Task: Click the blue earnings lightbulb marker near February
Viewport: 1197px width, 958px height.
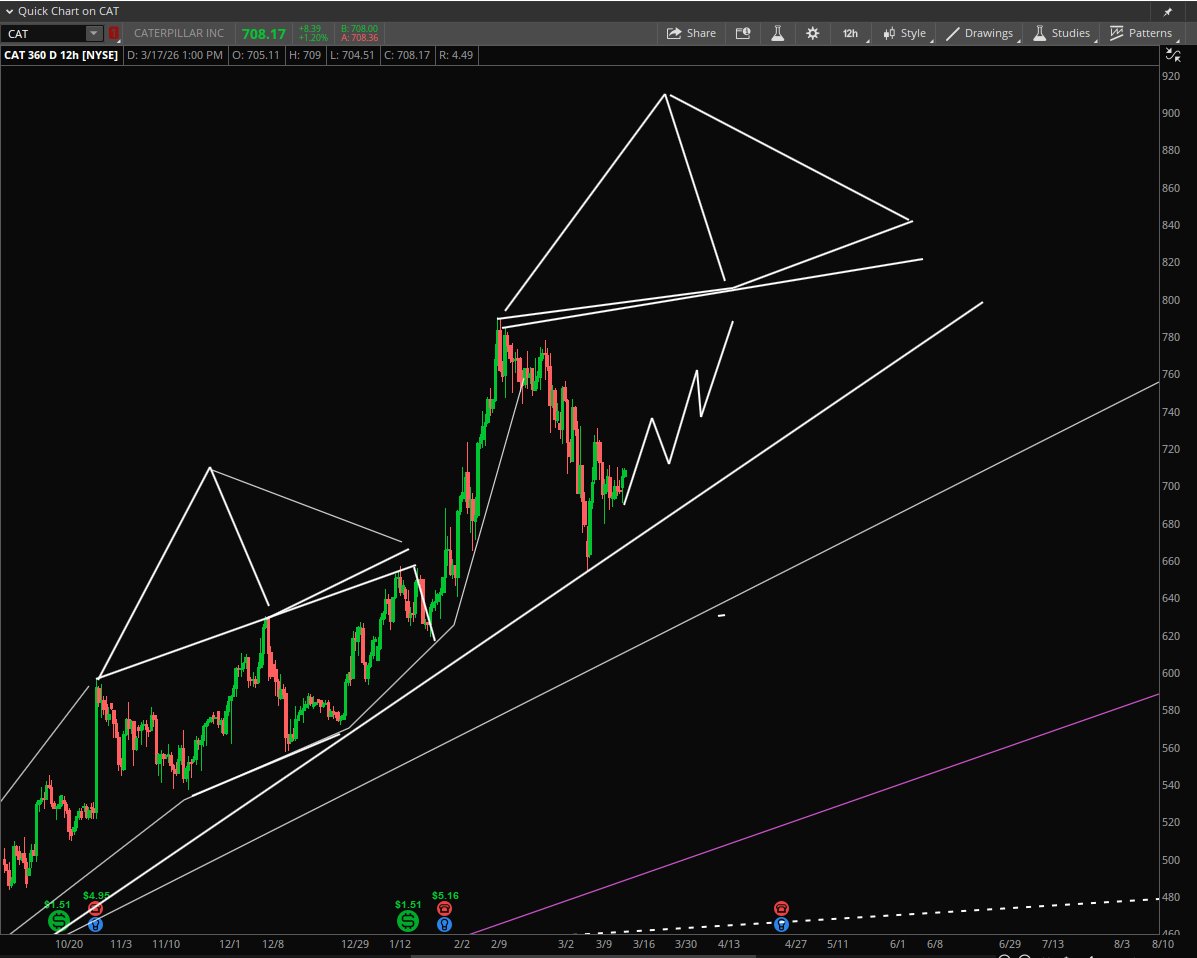Action: 443,924
